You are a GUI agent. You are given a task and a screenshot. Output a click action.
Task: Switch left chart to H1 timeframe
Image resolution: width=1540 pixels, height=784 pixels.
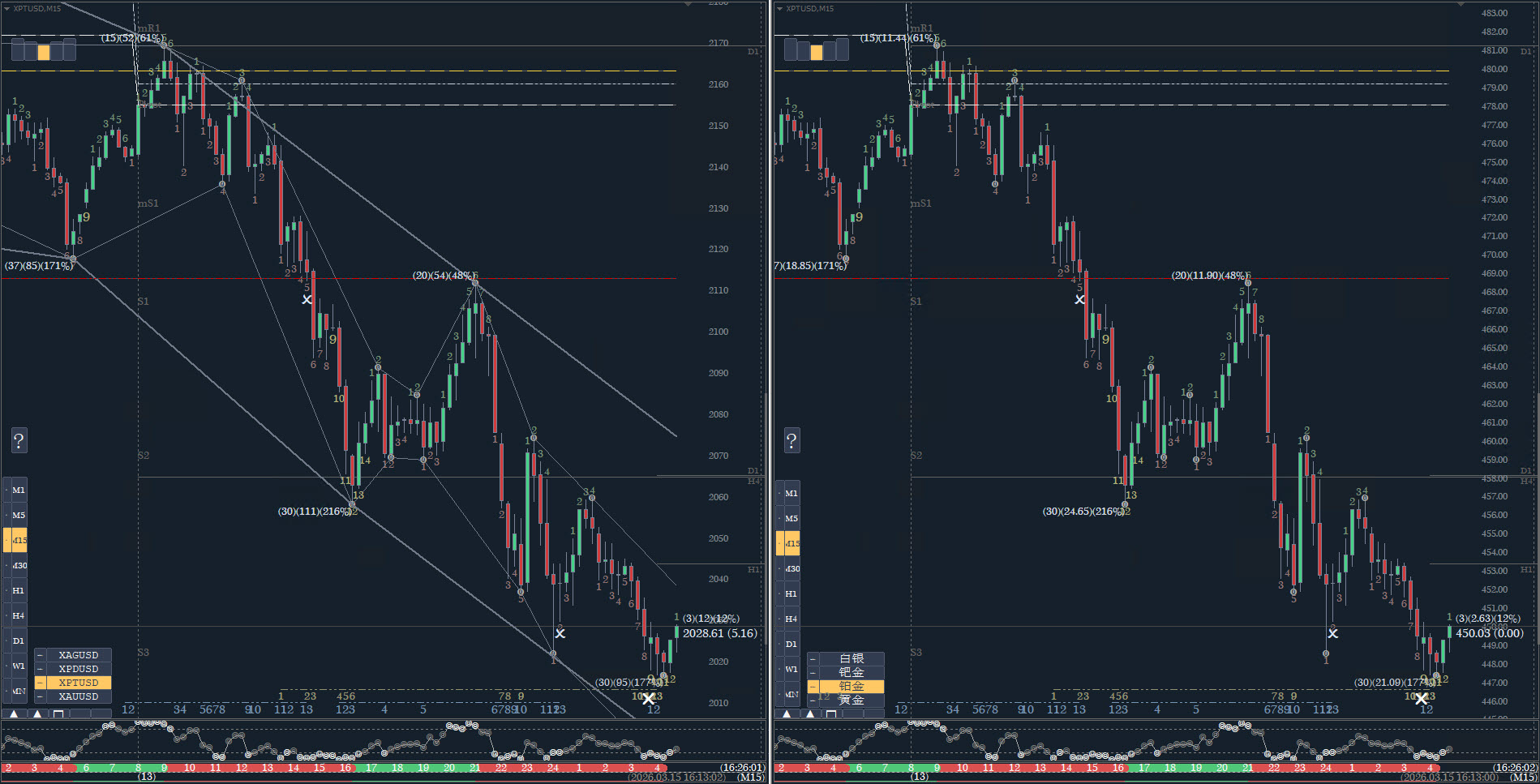pos(19,590)
